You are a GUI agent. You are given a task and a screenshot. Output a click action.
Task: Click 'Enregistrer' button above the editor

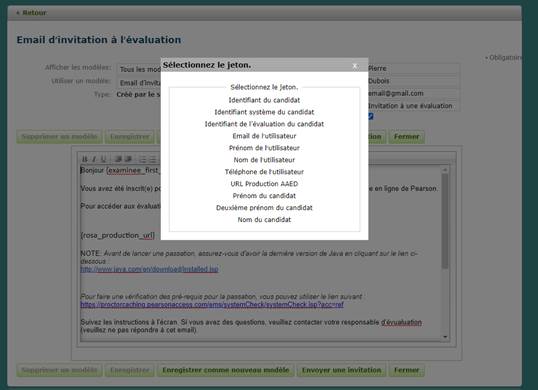pyautogui.click(x=130, y=137)
